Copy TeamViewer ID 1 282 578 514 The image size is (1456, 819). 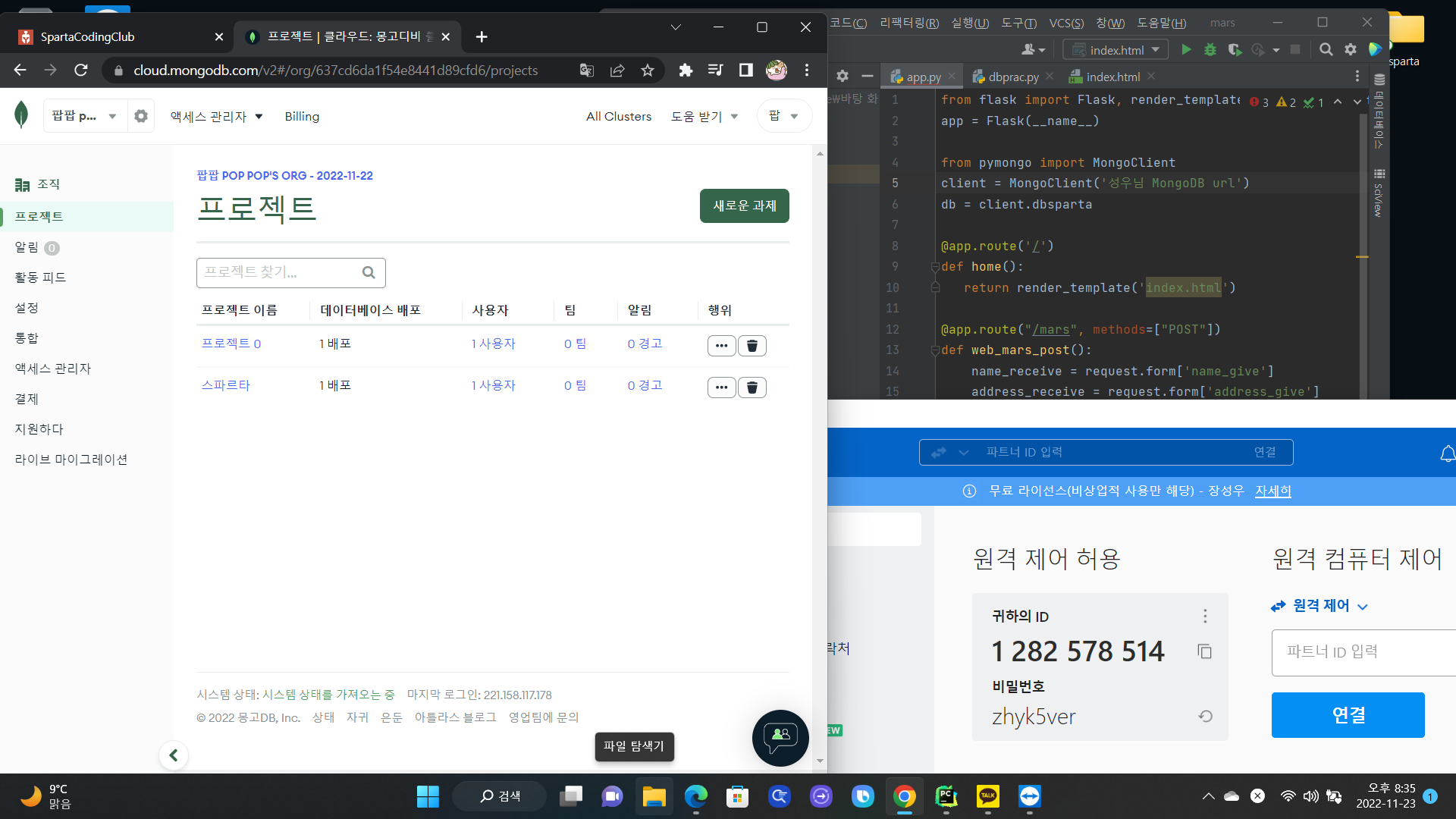coord(1204,651)
